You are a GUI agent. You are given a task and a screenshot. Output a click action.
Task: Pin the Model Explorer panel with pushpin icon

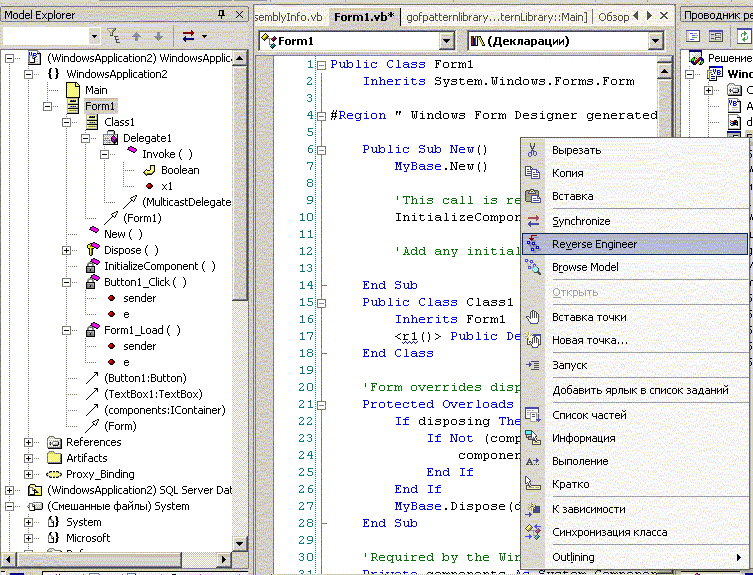[221, 14]
